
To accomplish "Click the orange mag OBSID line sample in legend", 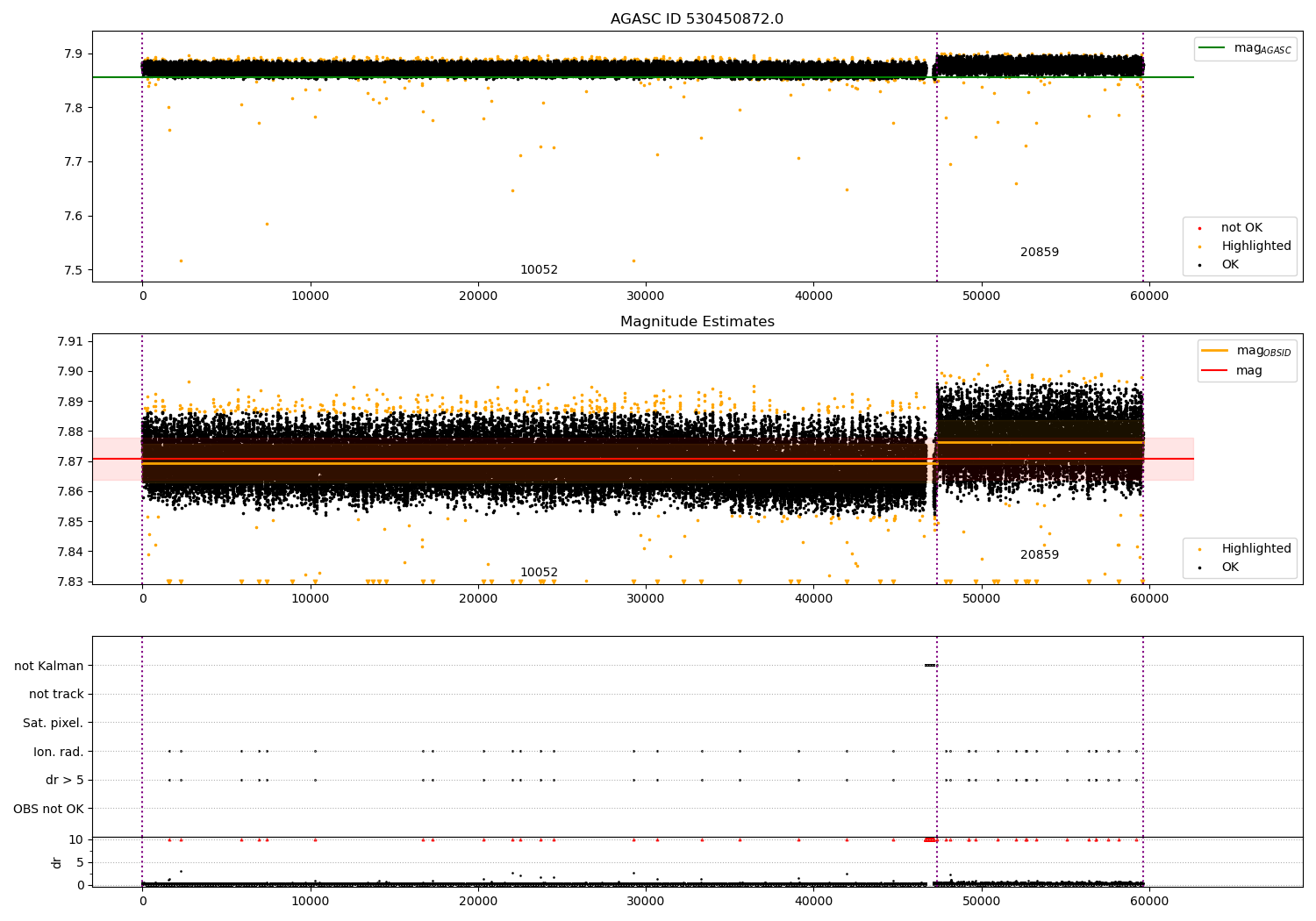I will coord(1215,351).
